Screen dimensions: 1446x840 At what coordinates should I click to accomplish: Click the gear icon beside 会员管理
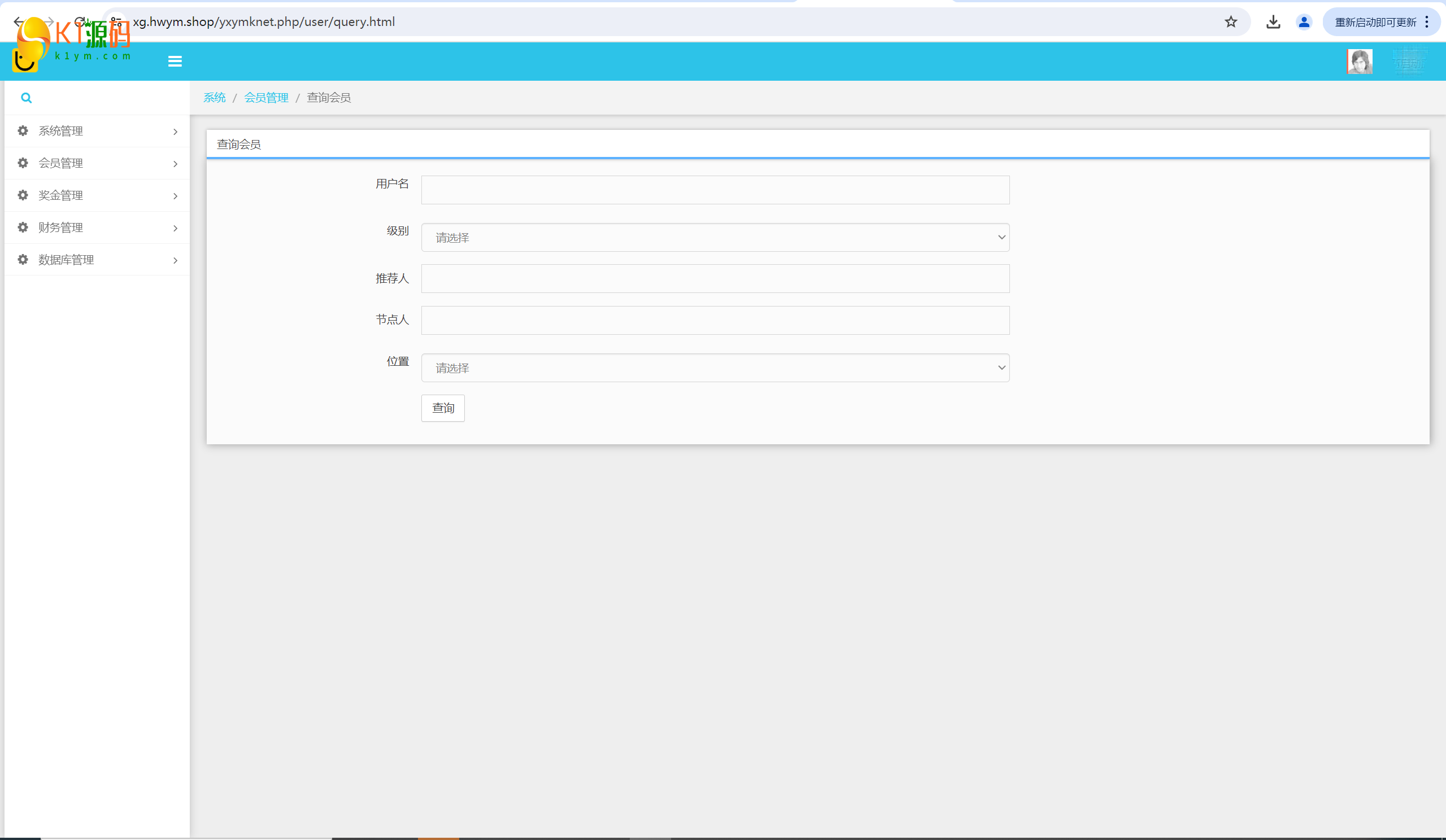(x=23, y=163)
